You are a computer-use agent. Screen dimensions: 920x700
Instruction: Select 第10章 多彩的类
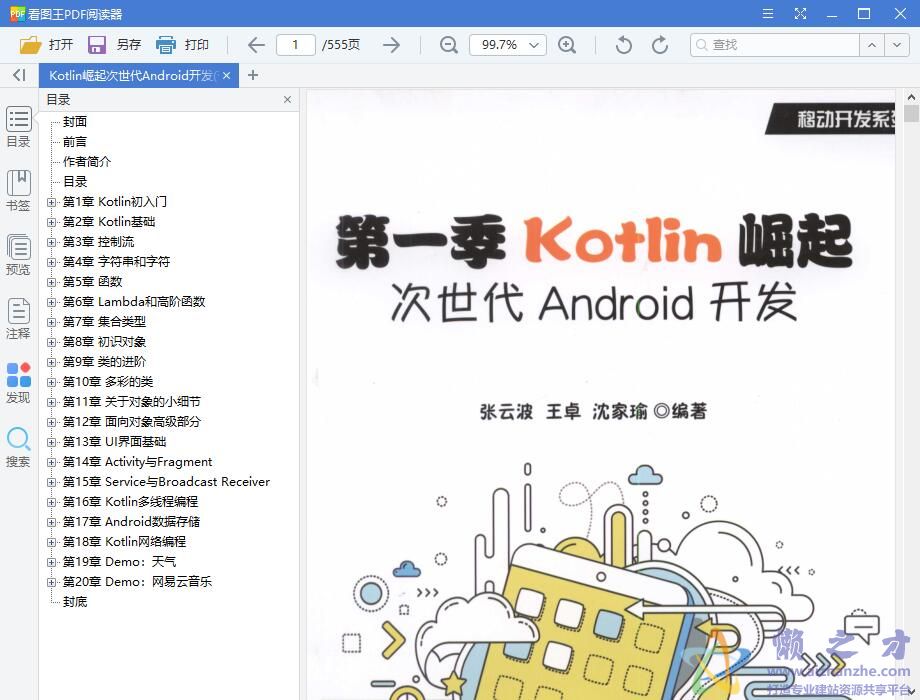pos(108,381)
